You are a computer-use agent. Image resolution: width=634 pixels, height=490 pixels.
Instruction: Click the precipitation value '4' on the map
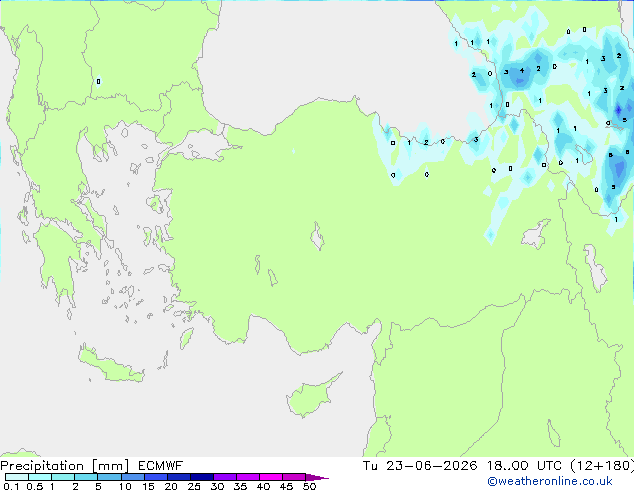(522, 70)
